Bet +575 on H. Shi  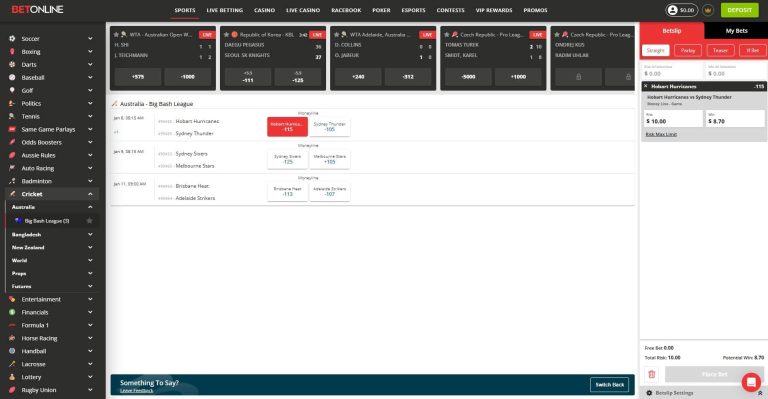(x=138, y=77)
